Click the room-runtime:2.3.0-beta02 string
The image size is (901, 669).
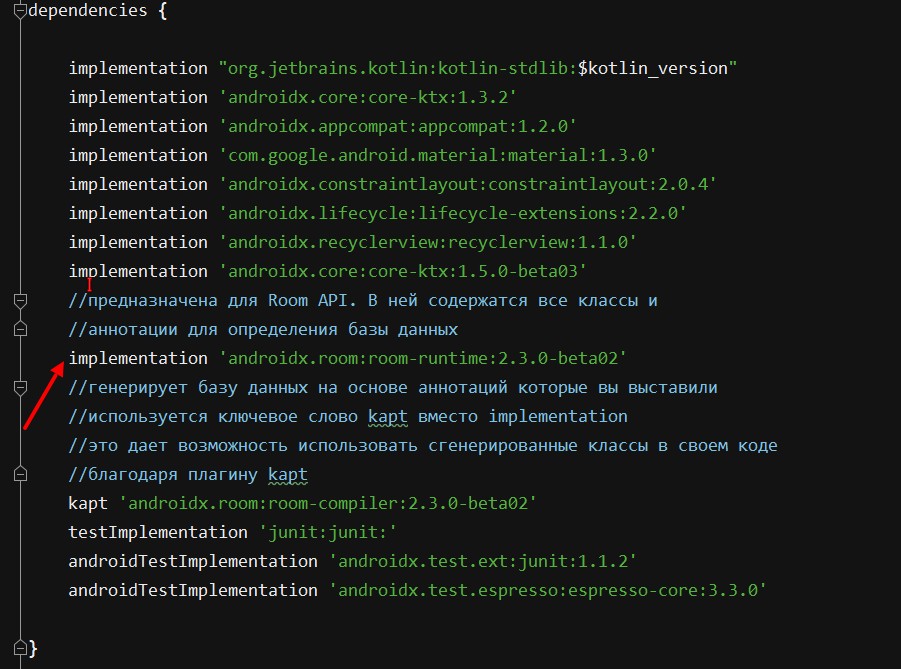[422, 359]
